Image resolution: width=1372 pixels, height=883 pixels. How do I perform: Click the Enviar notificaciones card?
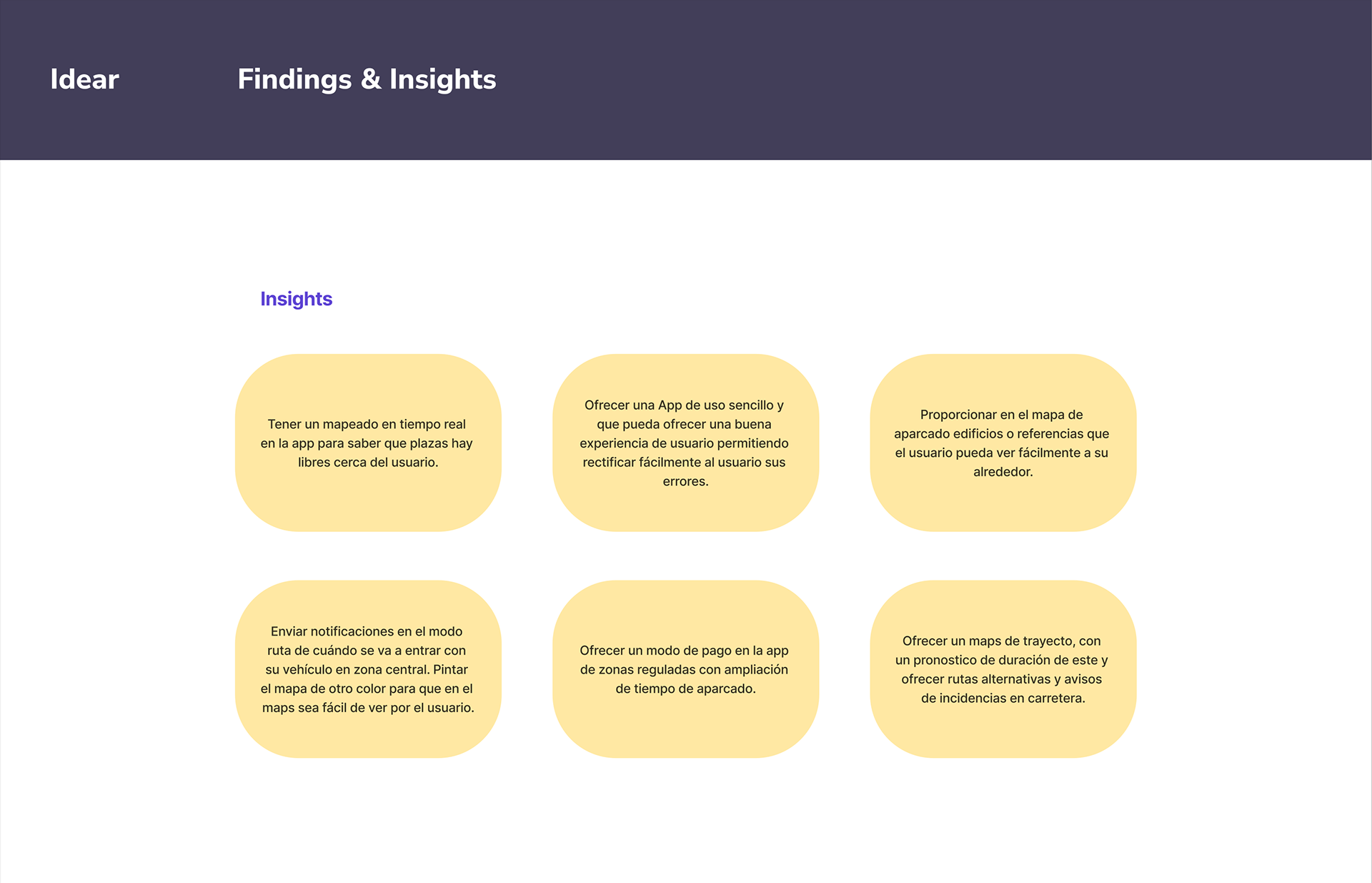[368, 669]
